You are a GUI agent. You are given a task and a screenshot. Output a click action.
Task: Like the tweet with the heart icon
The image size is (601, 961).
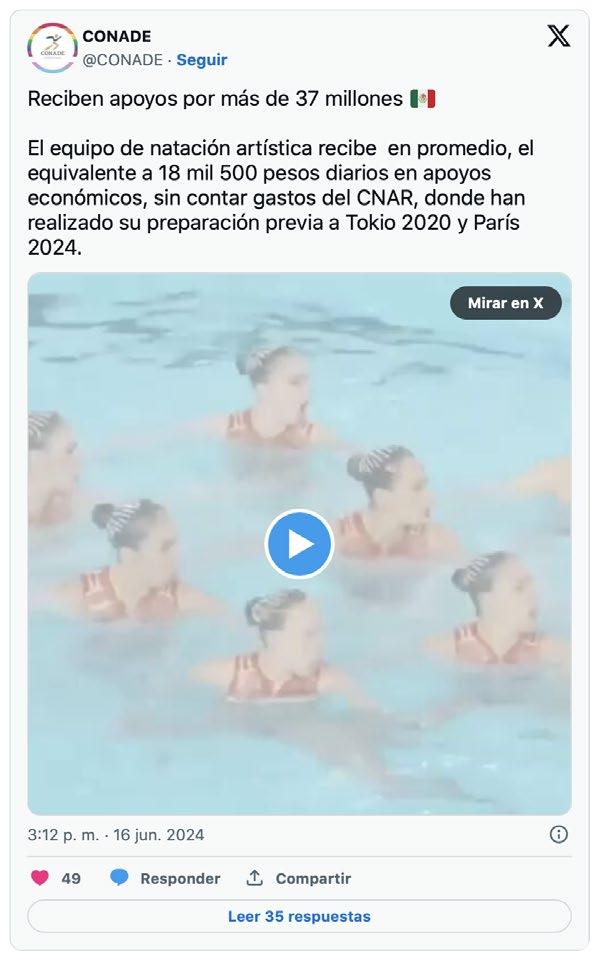pos(40,878)
